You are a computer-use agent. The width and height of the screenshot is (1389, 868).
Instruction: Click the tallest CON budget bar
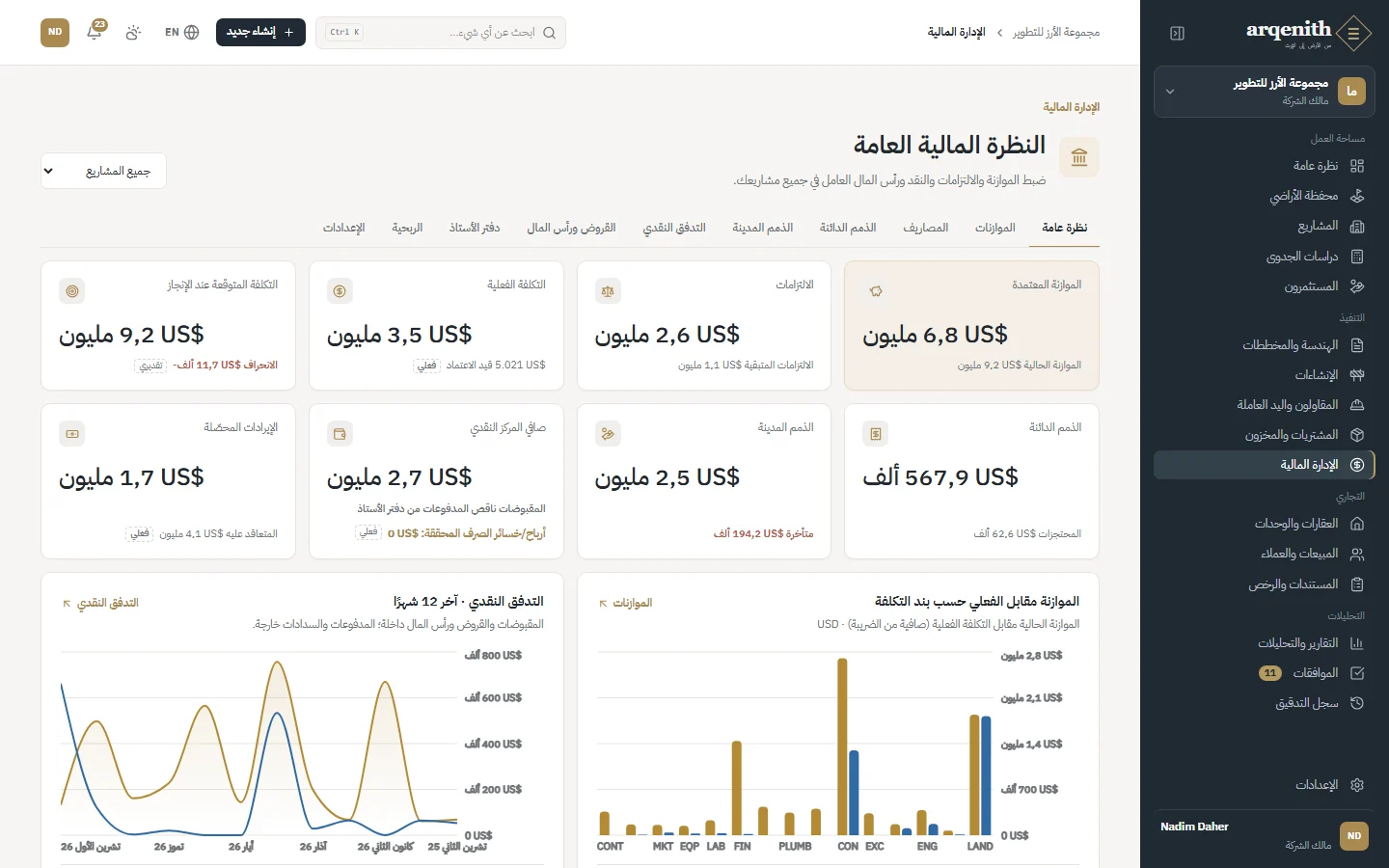click(842, 746)
